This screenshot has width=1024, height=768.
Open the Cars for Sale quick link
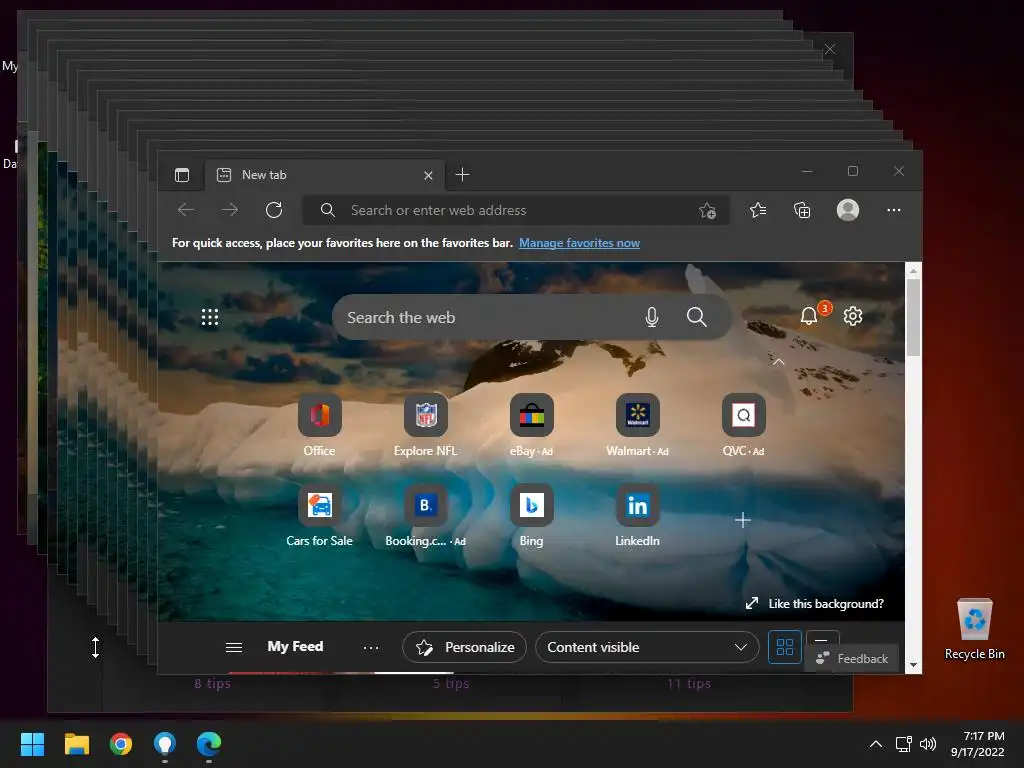tap(319, 515)
